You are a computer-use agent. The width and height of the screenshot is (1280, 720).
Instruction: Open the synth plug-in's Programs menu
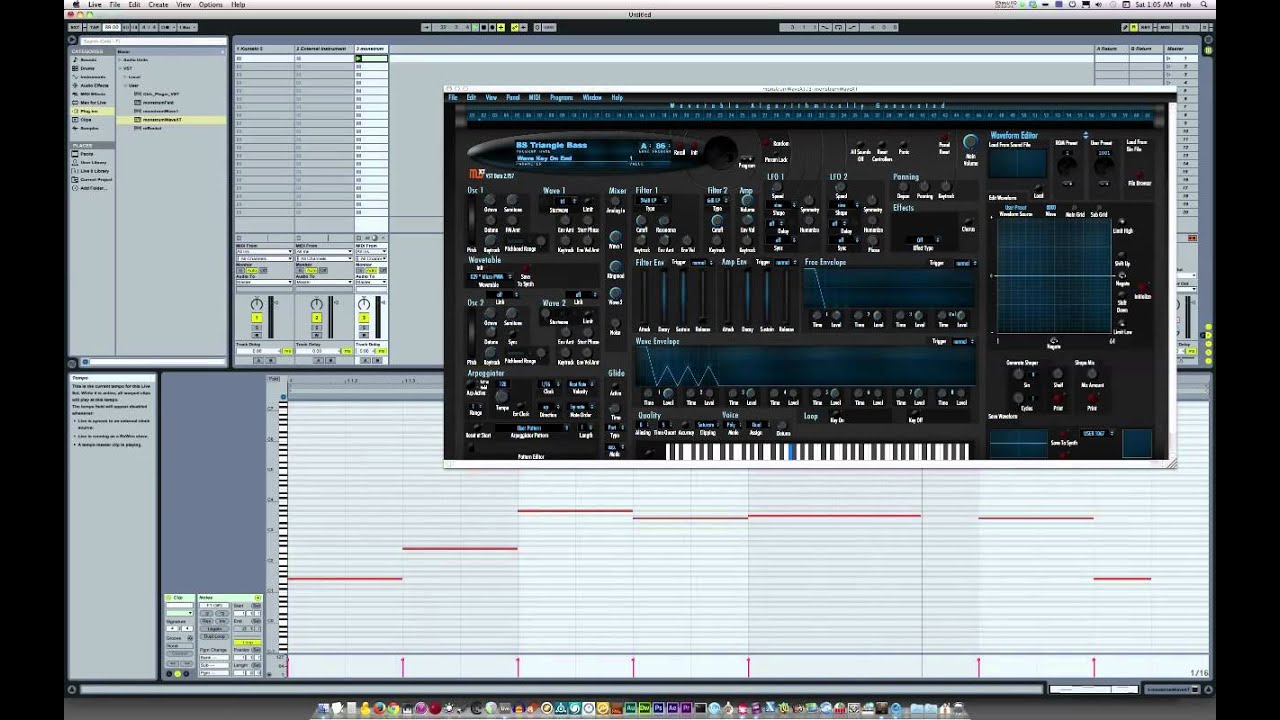click(561, 98)
